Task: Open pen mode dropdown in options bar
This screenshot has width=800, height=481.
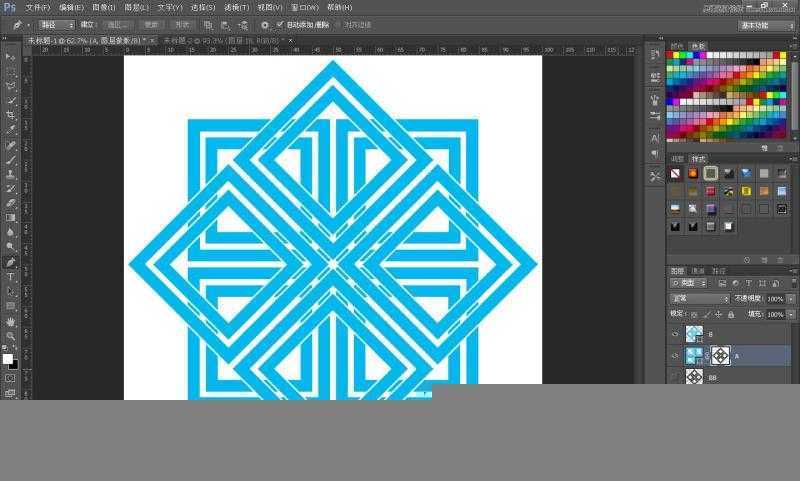Action: pos(57,24)
